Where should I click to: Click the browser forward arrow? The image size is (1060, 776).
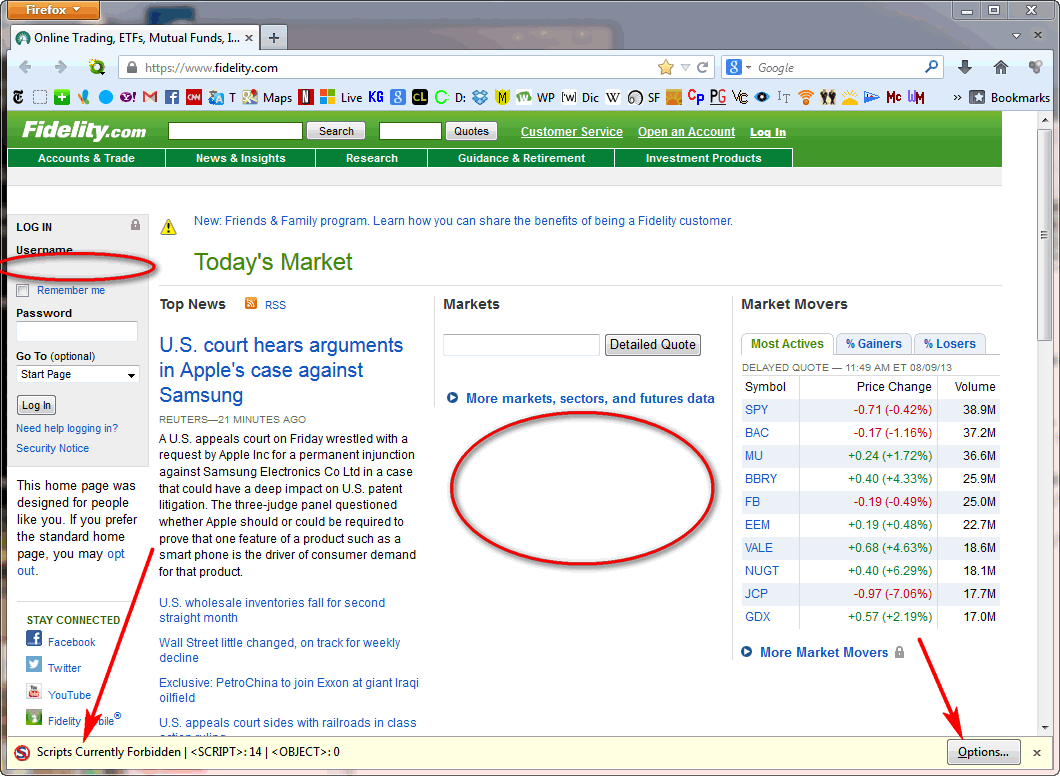(60, 67)
